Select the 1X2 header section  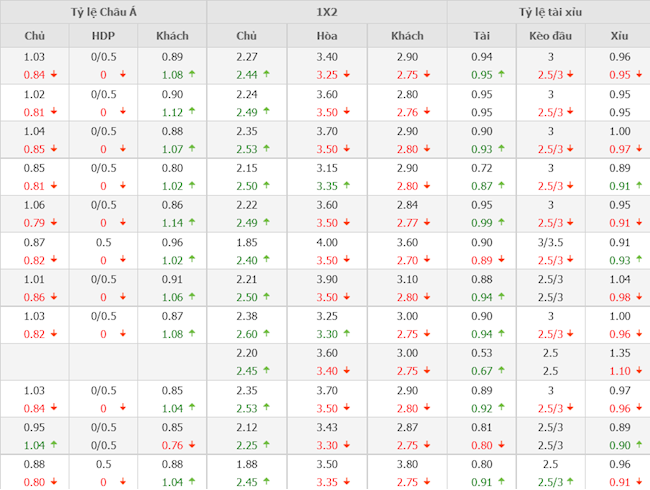[327, 12]
